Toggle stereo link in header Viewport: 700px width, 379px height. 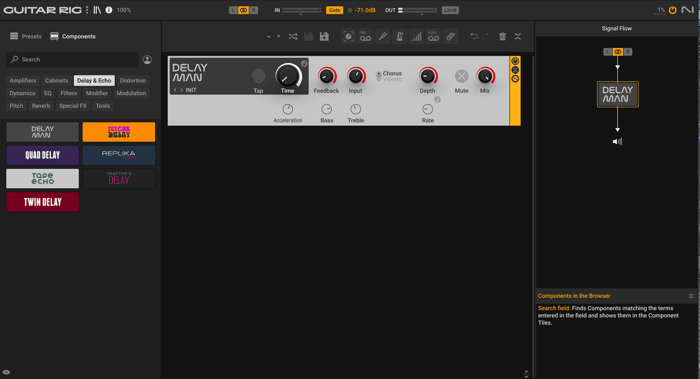(243, 10)
